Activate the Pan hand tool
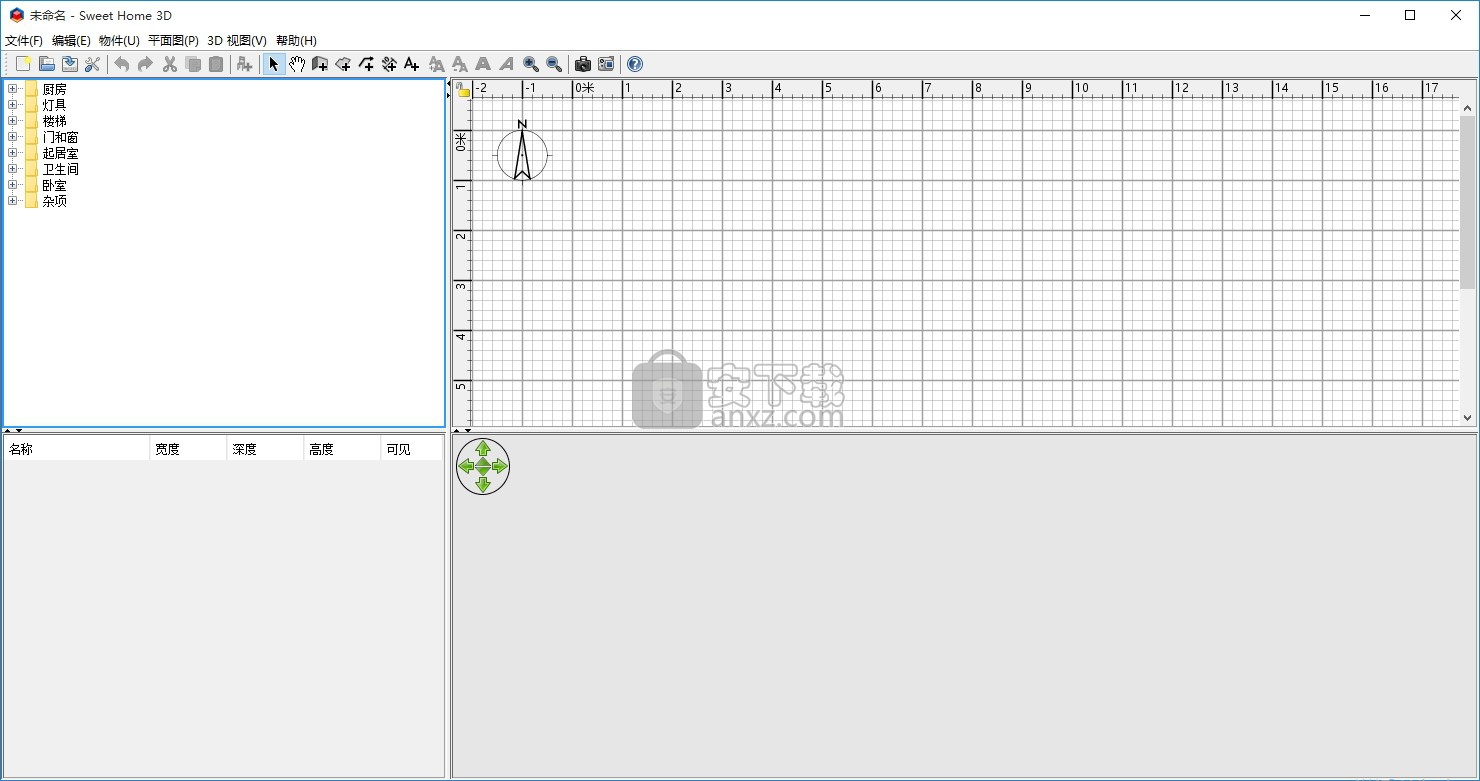 tap(297, 64)
